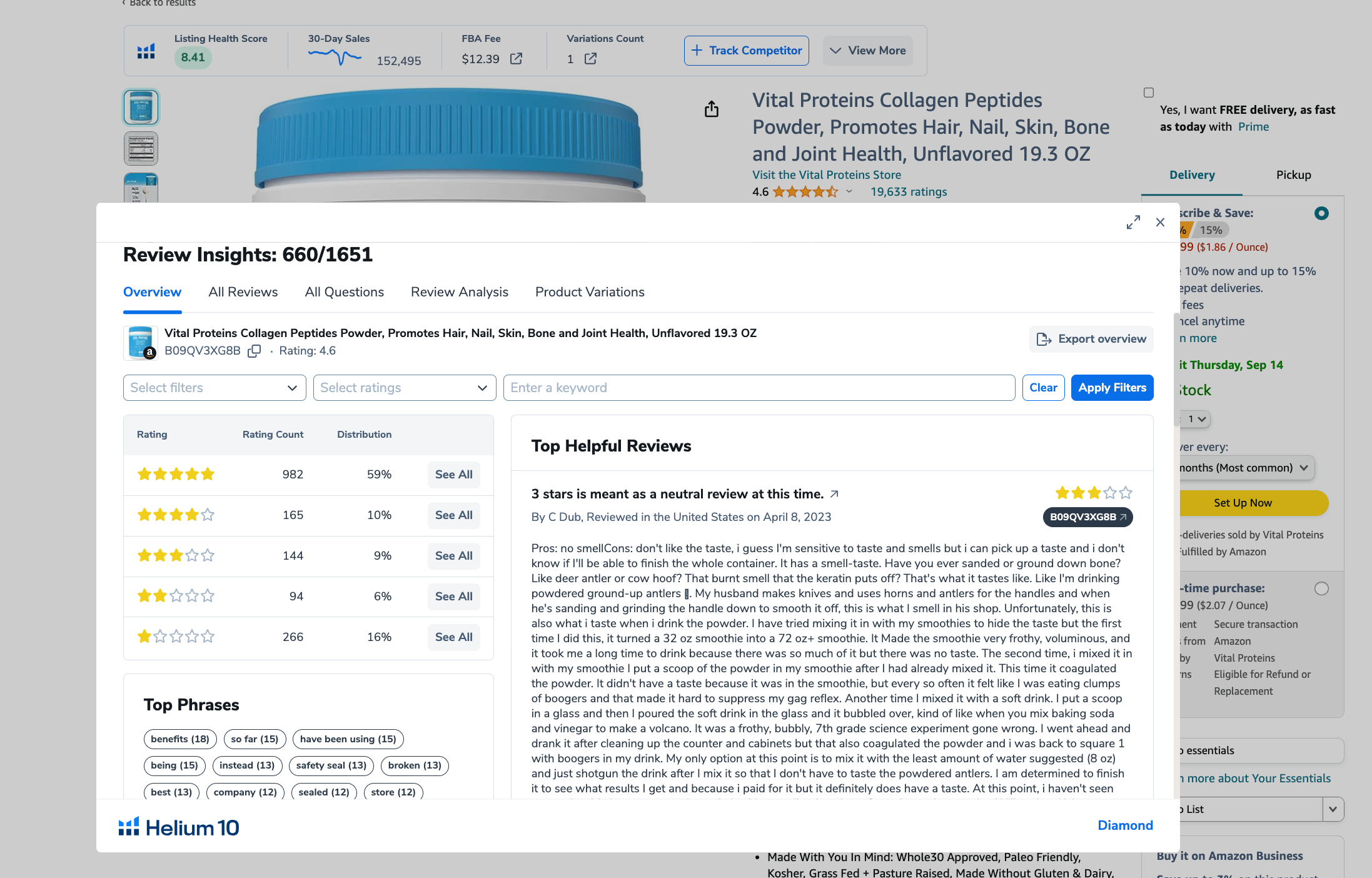Go to the Product Variations tab

pyautogui.click(x=590, y=292)
